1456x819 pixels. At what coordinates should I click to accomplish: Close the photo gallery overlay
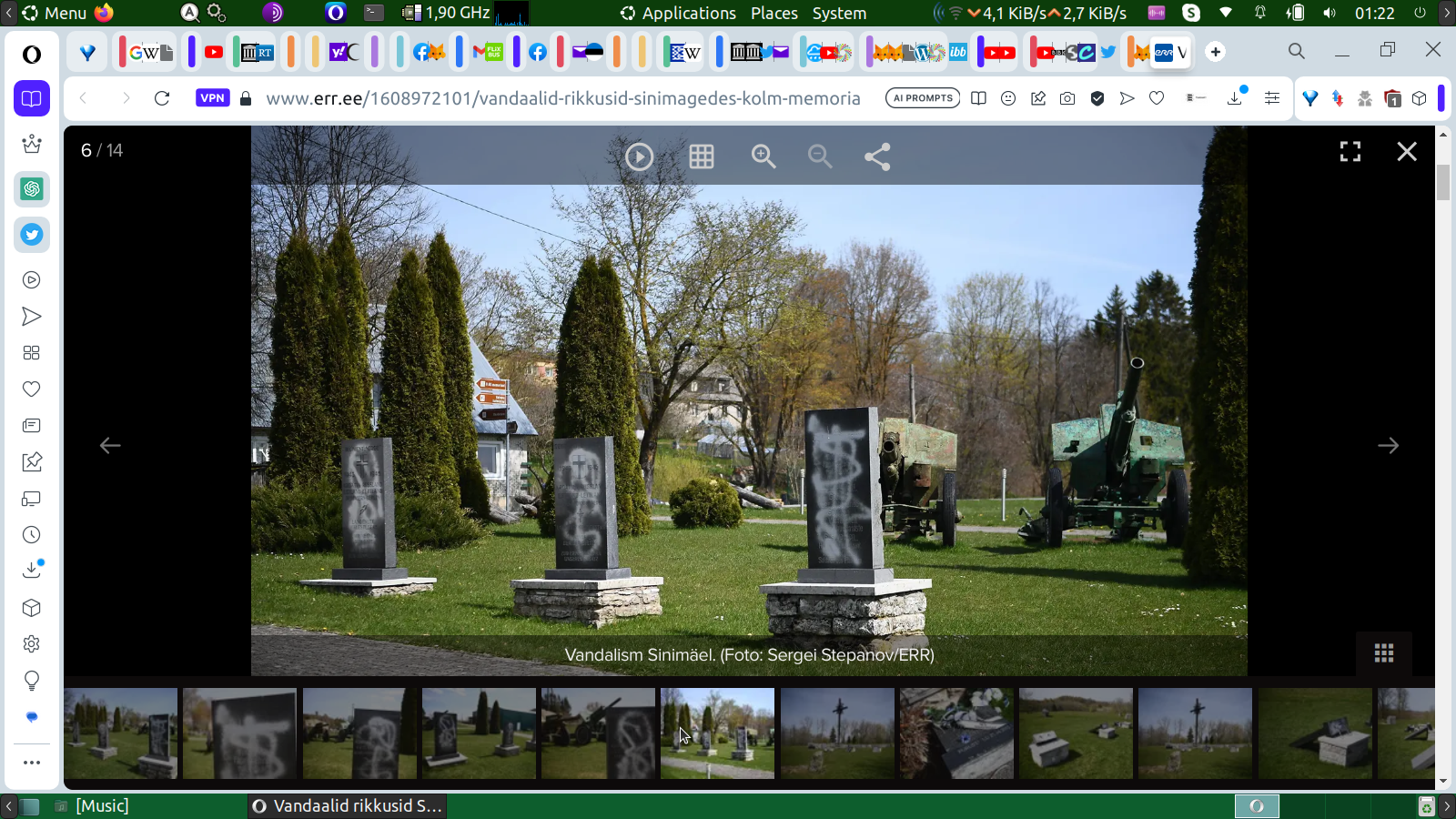(x=1407, y=152)
